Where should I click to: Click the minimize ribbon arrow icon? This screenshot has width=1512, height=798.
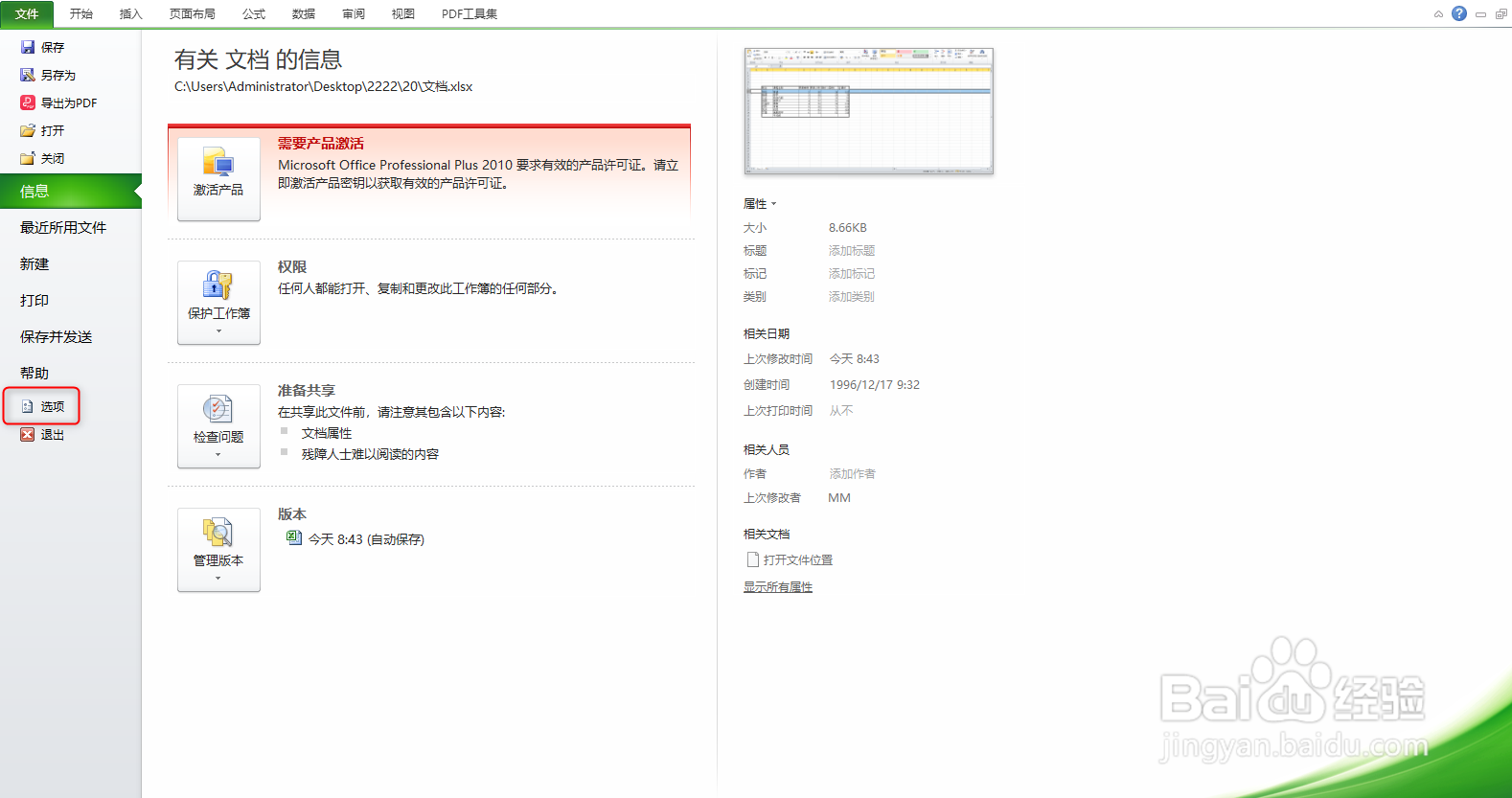(x=1438, y=14)
